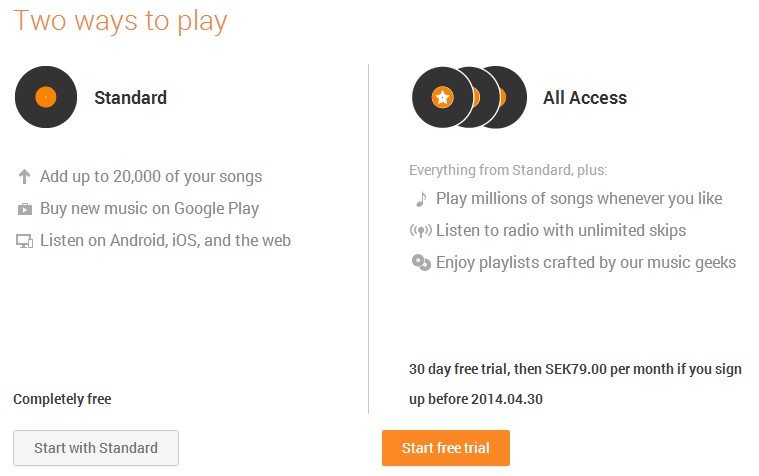Image resolution: width=759 pixels, height=476 pixels.
Task: Click 'Add up to 20,000 of your songs'
Action: pyautogui.click(x=151, y=177)
